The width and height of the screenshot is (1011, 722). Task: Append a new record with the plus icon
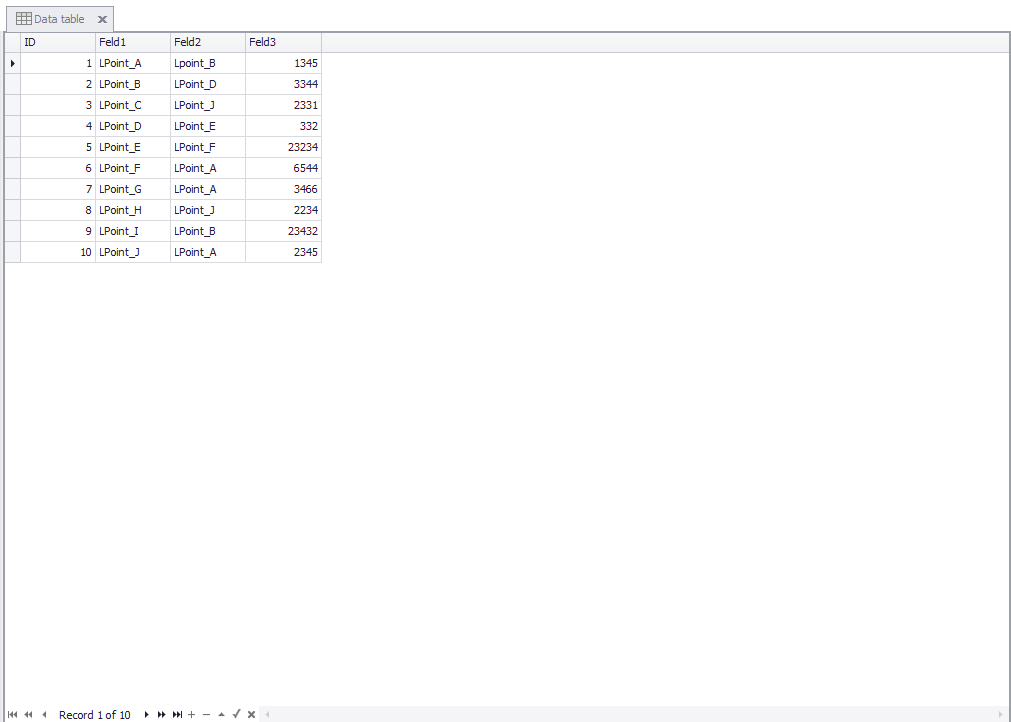pos(191,715)
